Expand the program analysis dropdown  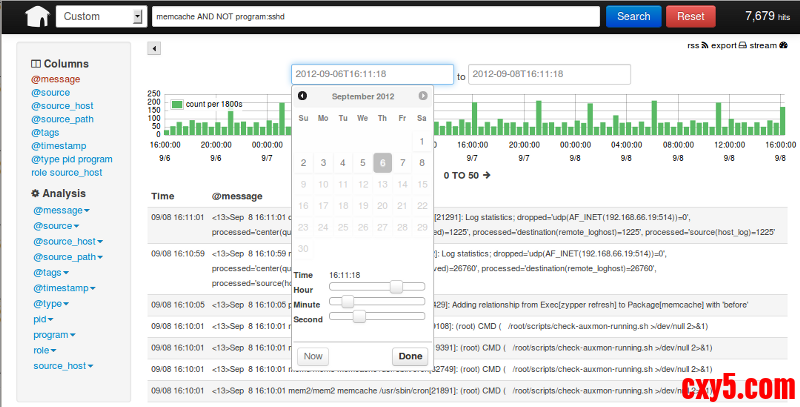coord(55,335)
